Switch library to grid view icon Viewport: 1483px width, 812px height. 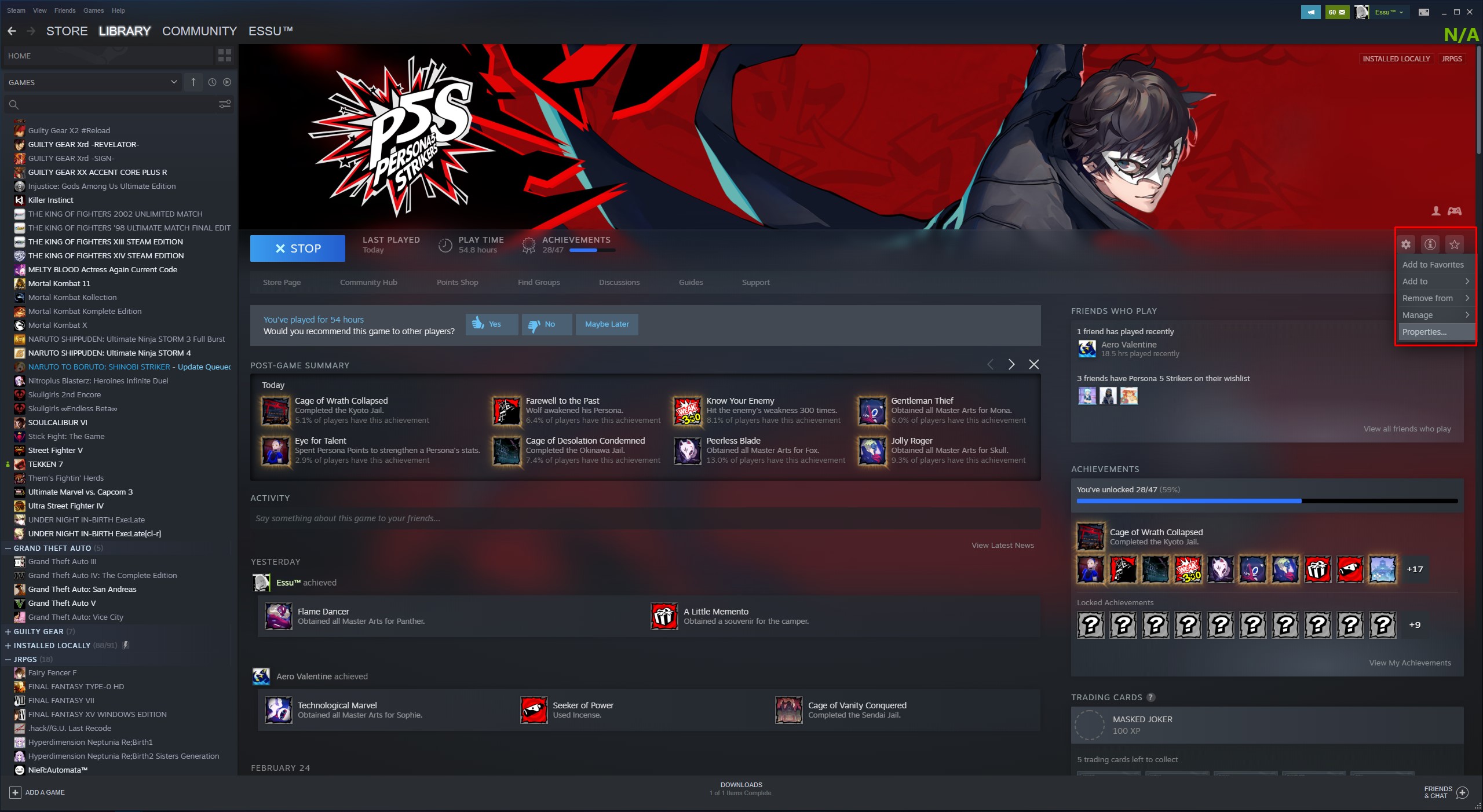224,56
